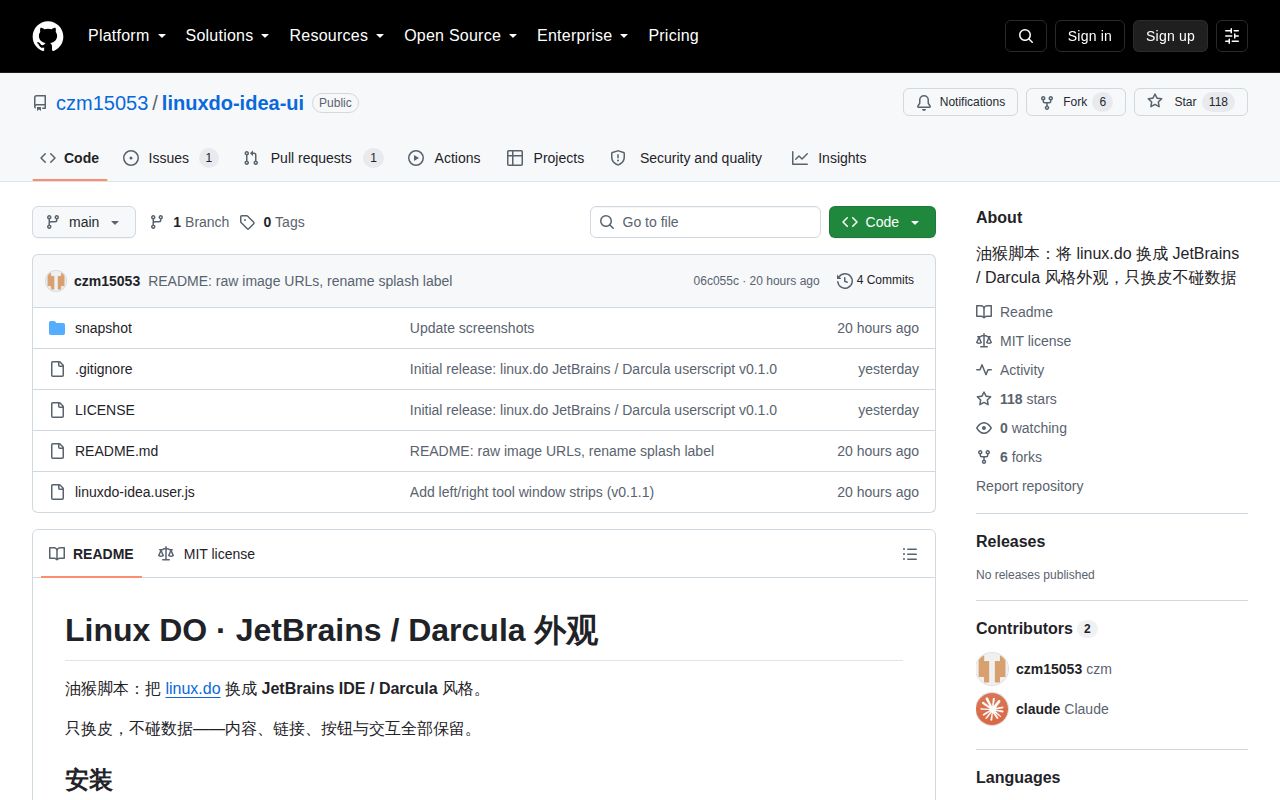This screenshot has width=1280, height=800.
Task: Open the snapshot folder
Action: (103, 328)
